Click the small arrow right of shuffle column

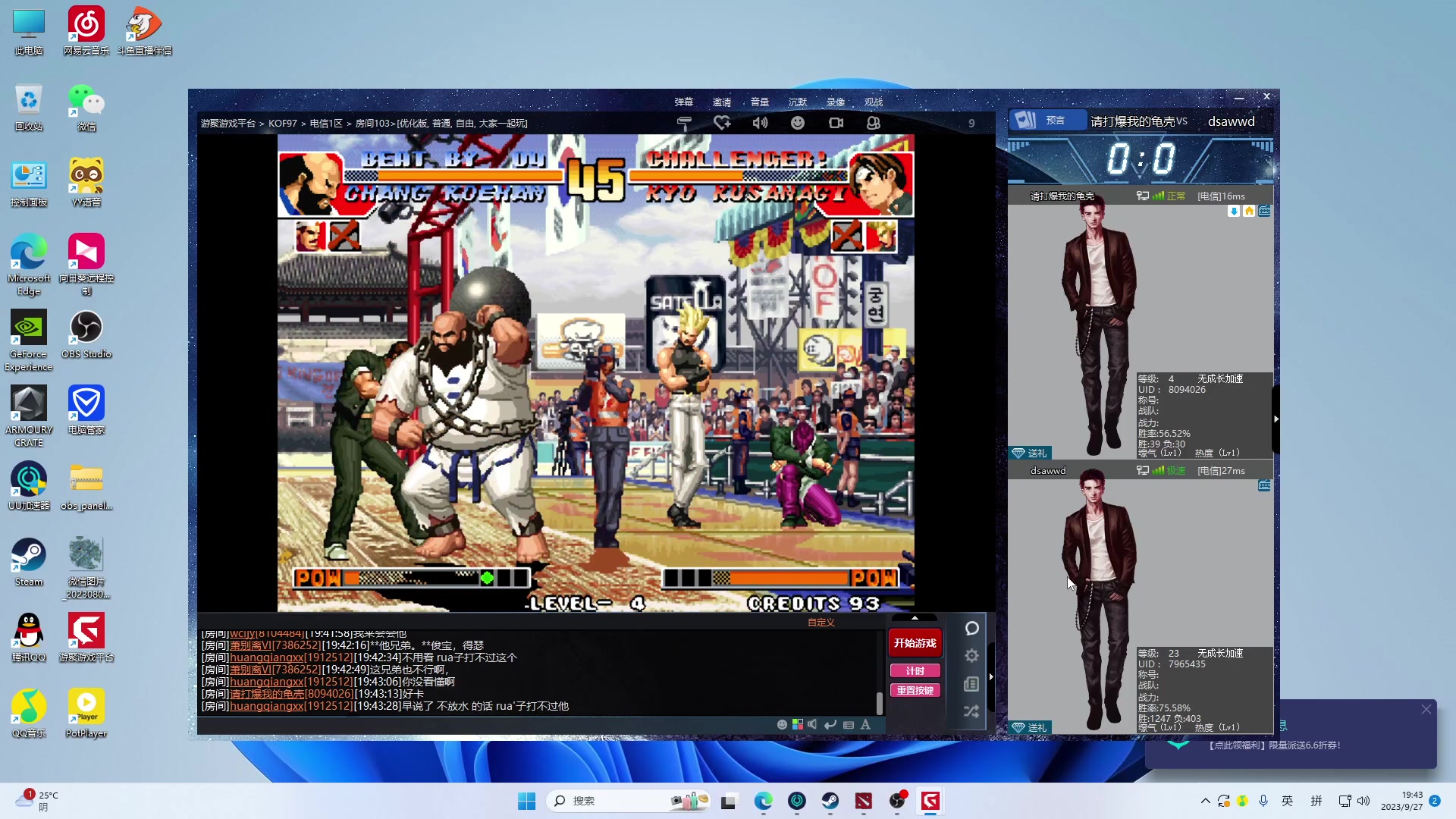(x=991, y=676)
